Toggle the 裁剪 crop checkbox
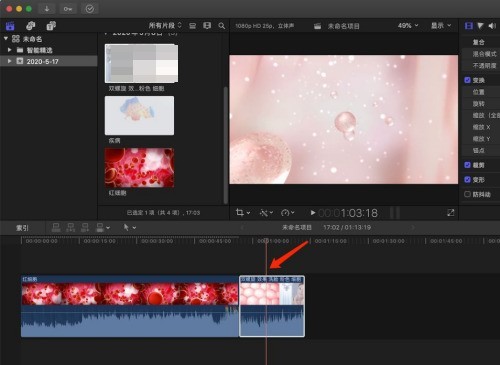The height and width of the screenshot is (365, 500). tap(467, 165)
